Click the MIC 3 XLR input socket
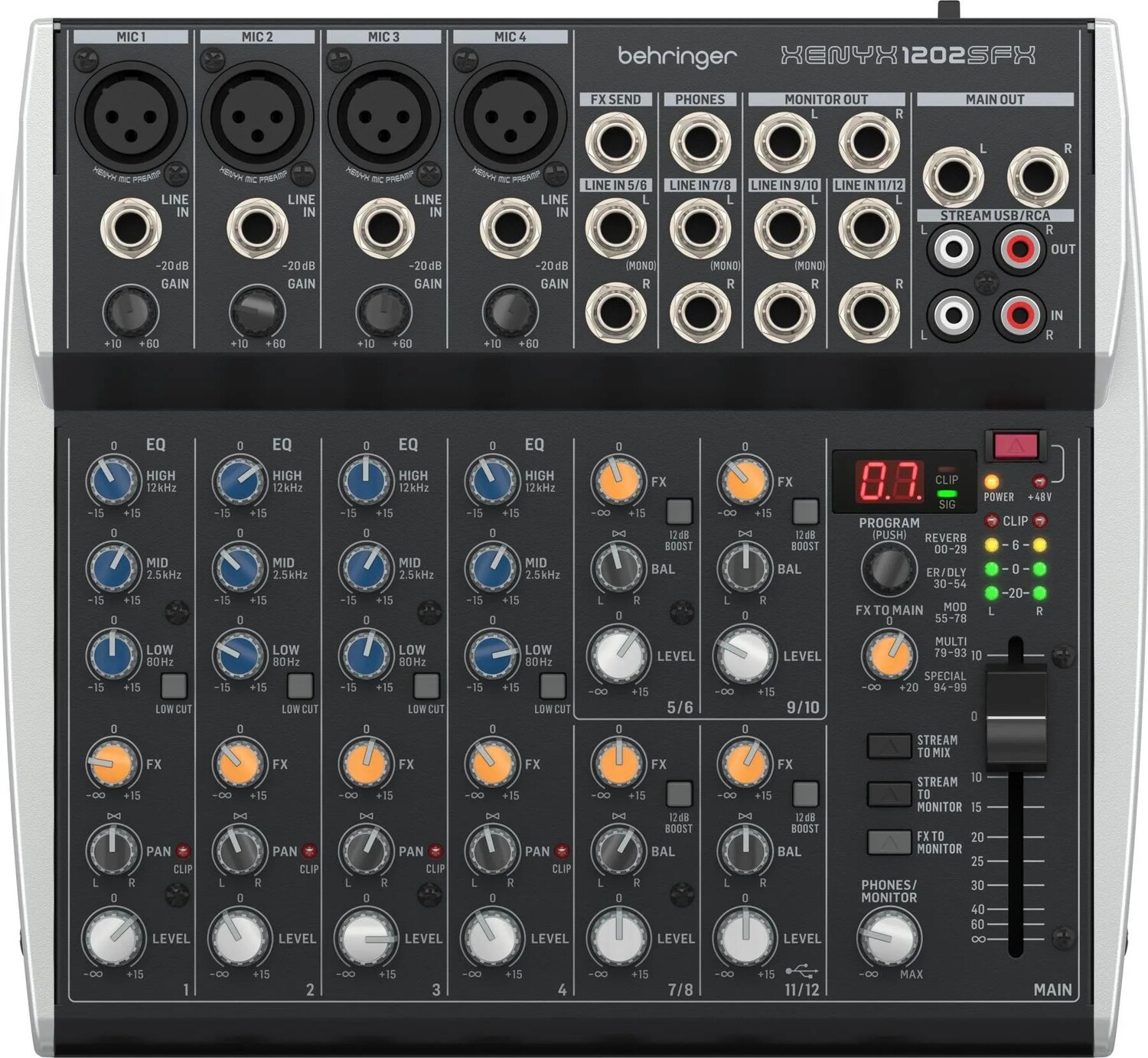This screenshot has width=1148, height=1058. pos(384,116)
